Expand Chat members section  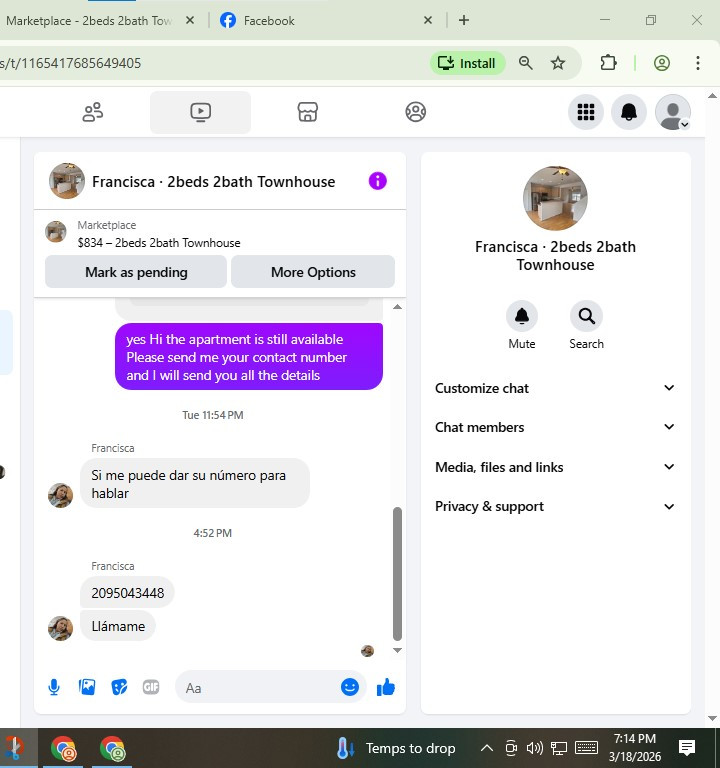[x=555, y=427]
